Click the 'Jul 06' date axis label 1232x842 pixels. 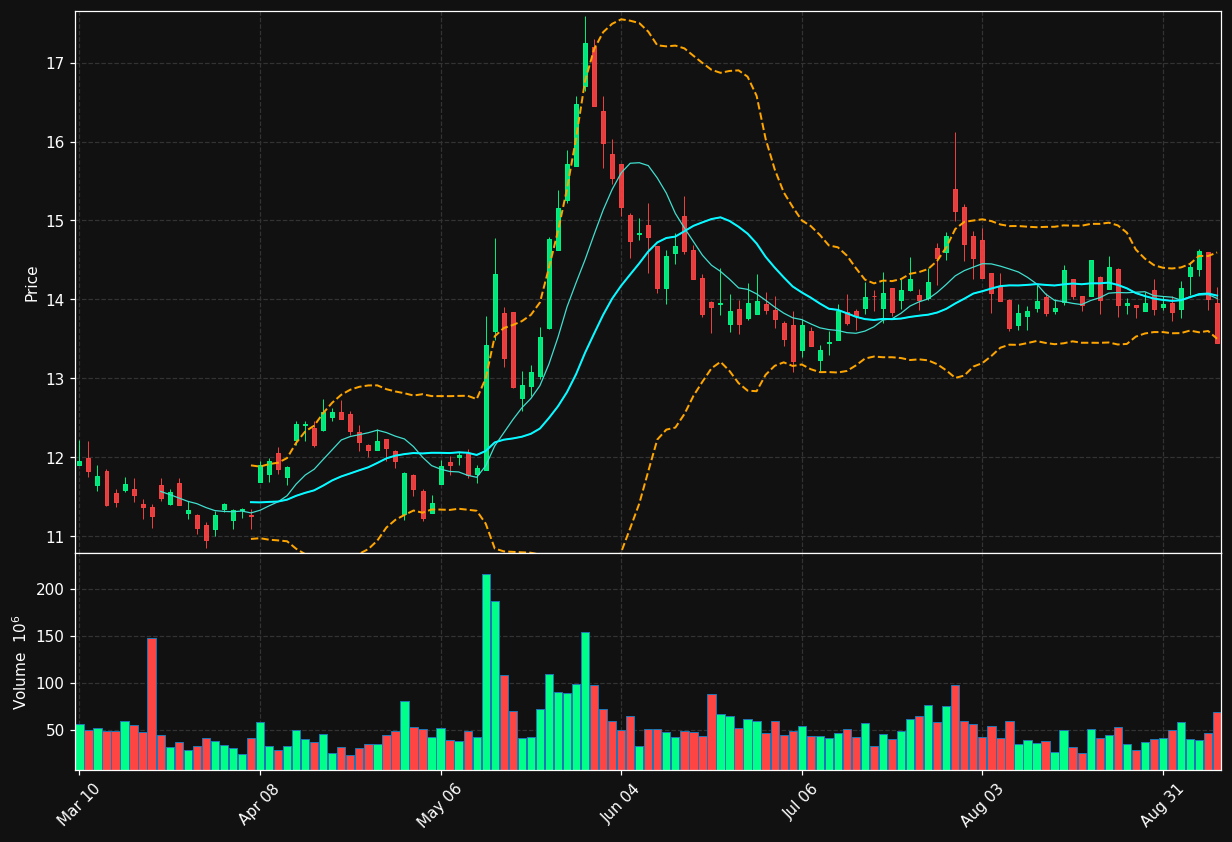(x=800, y=803)
